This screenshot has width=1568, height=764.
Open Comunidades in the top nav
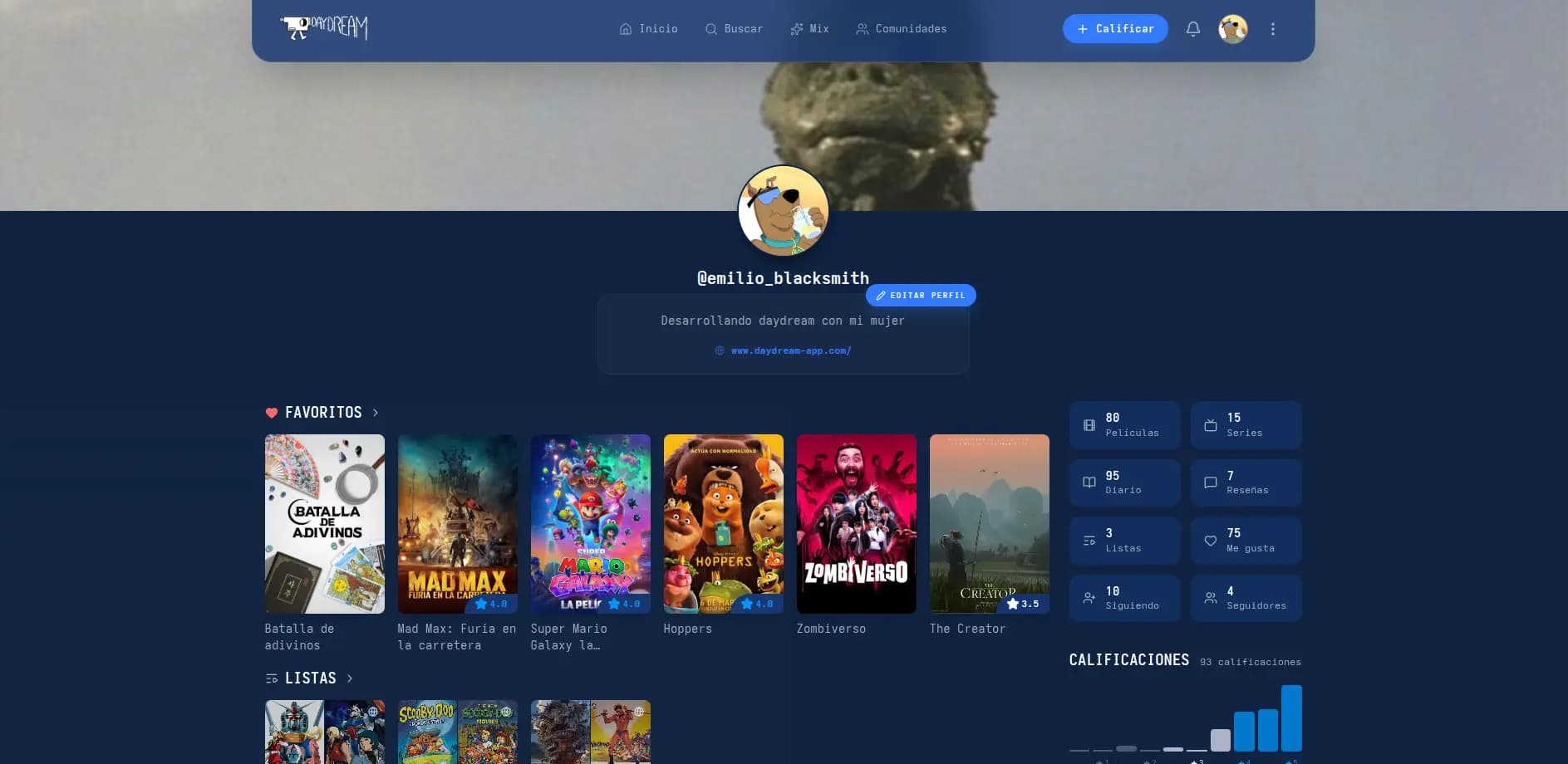pyautogui.click(x=902, y=29)
